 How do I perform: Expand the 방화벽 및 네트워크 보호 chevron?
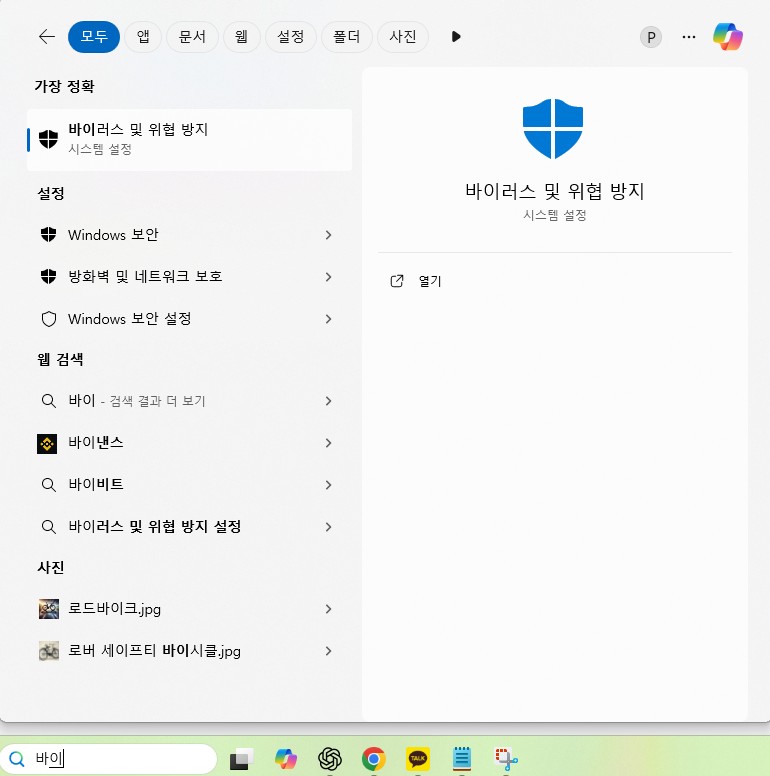click(328, 277)
